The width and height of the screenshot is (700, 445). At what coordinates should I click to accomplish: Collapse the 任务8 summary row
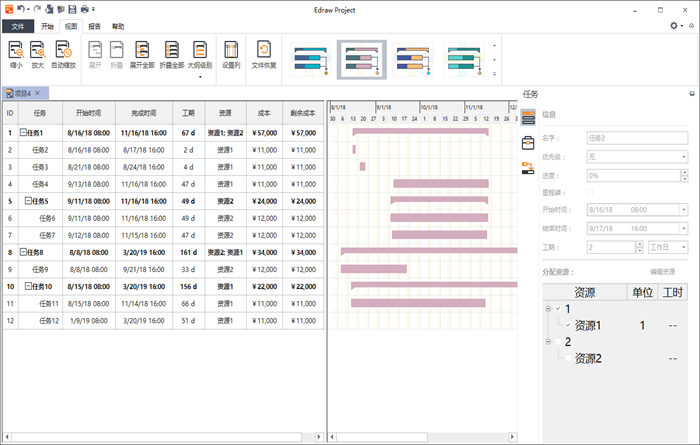point(23,252)
